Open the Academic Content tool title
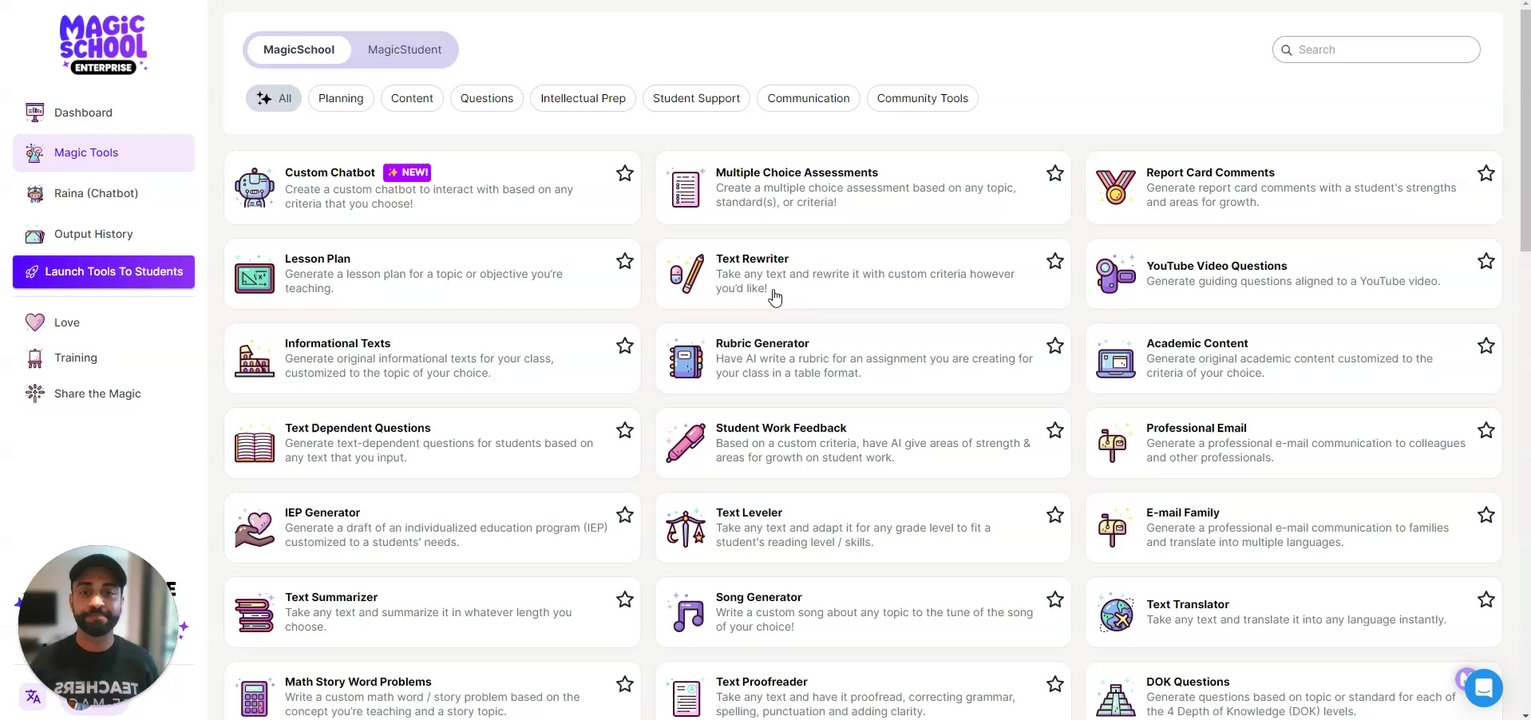The width and height of the screenshot is (1531, 720). click(1196, 343)
